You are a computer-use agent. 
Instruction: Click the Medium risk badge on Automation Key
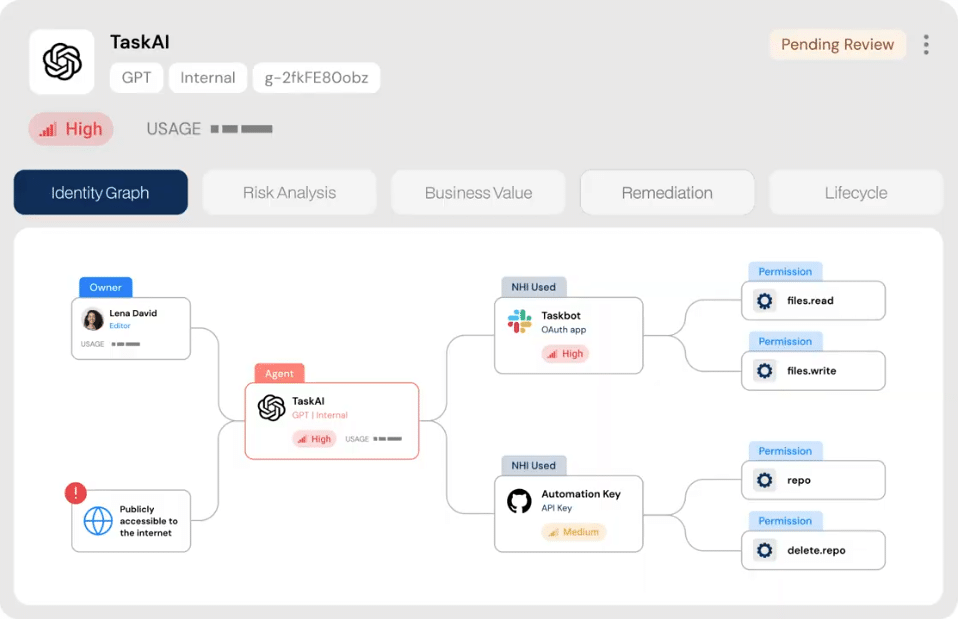pyautogui.click(x=573, y=532)
